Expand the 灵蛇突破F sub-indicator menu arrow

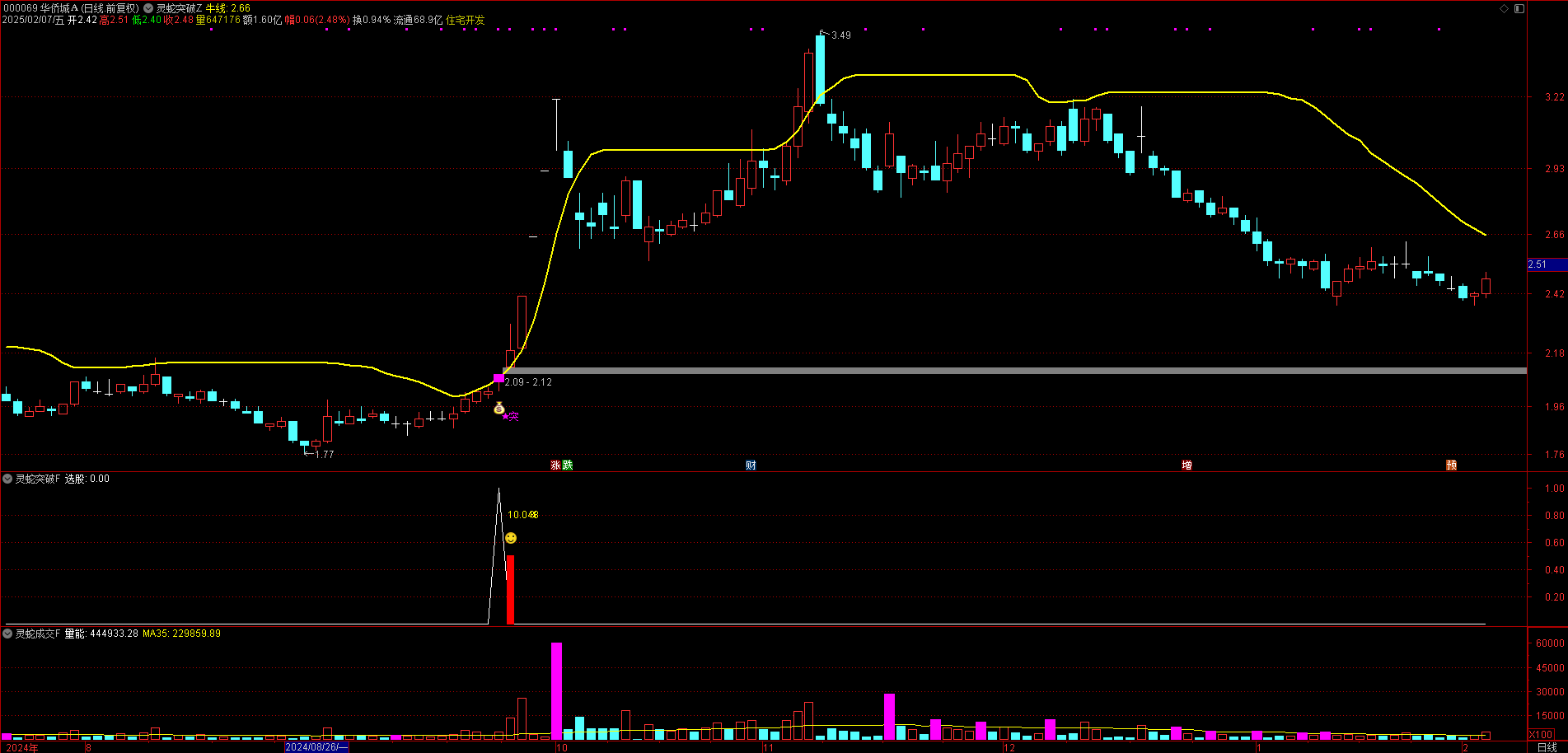point(7,479)
